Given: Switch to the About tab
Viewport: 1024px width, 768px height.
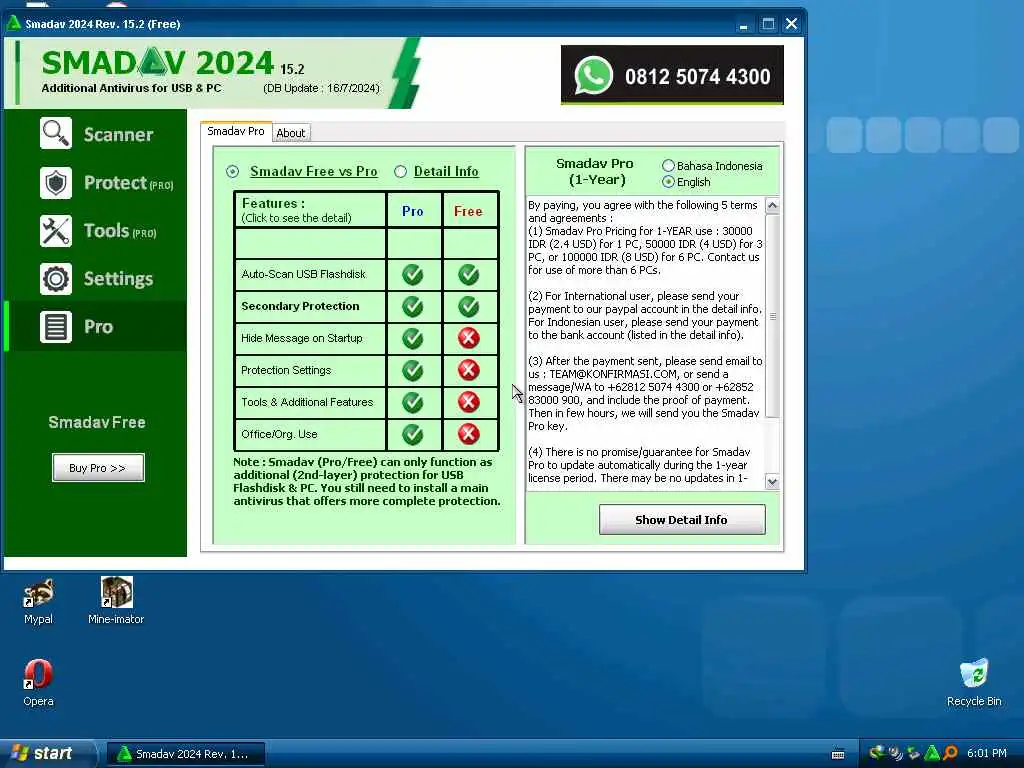Looking at the screenshot, I should (291, 133).
